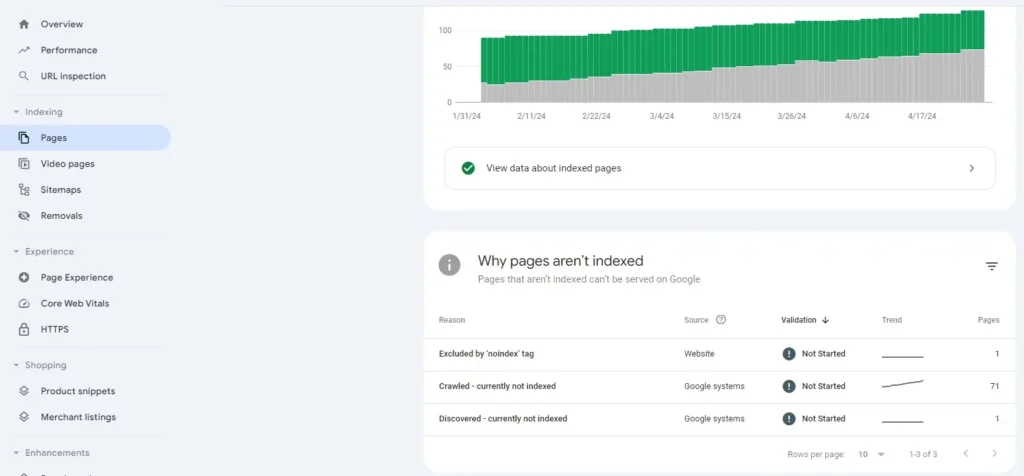Click Google systems in Crawled row
This screenshot has width=1024, height=476.
tap(714, 386)
